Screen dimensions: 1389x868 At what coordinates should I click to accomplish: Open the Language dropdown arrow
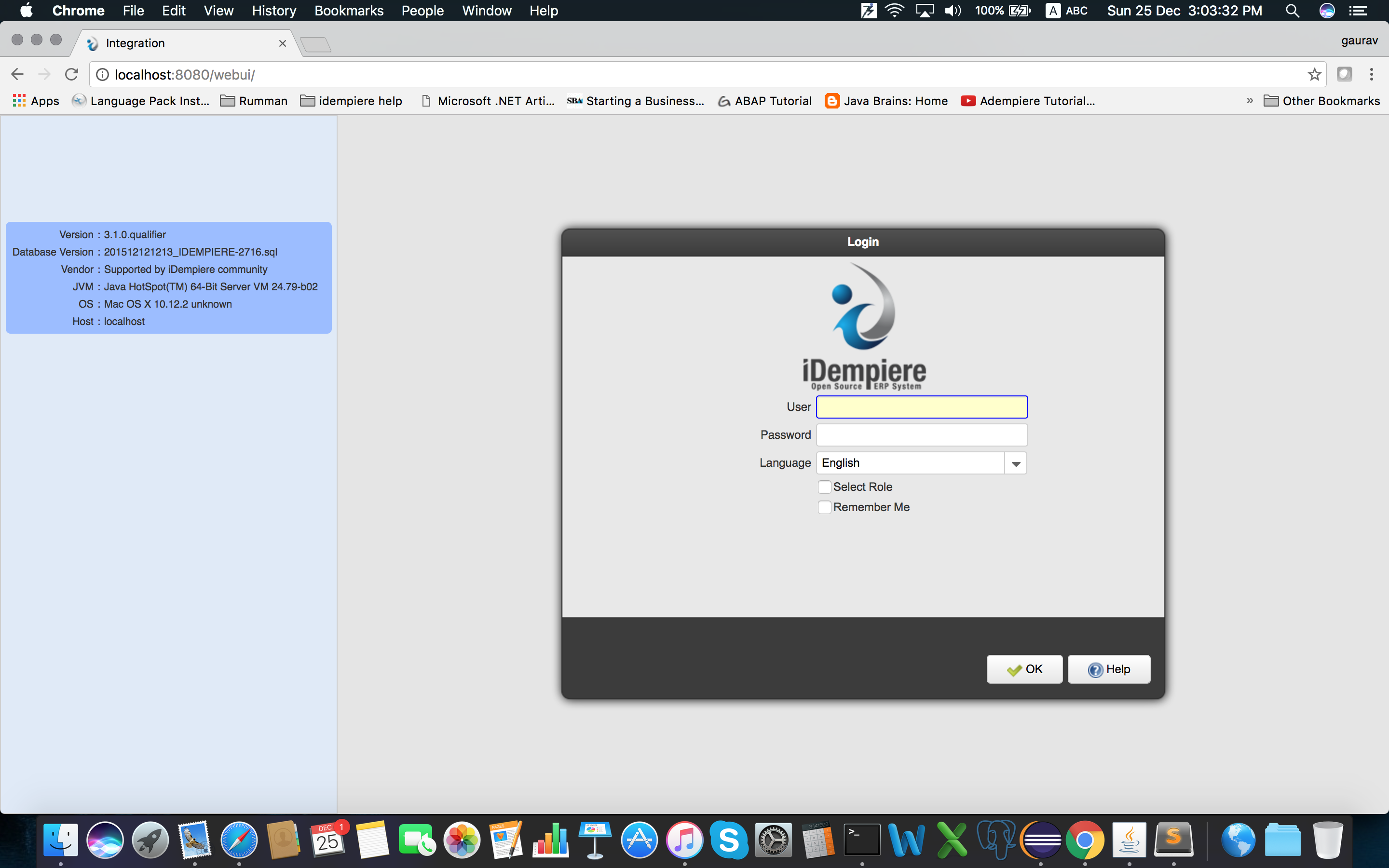click(x=1015, y=463)
